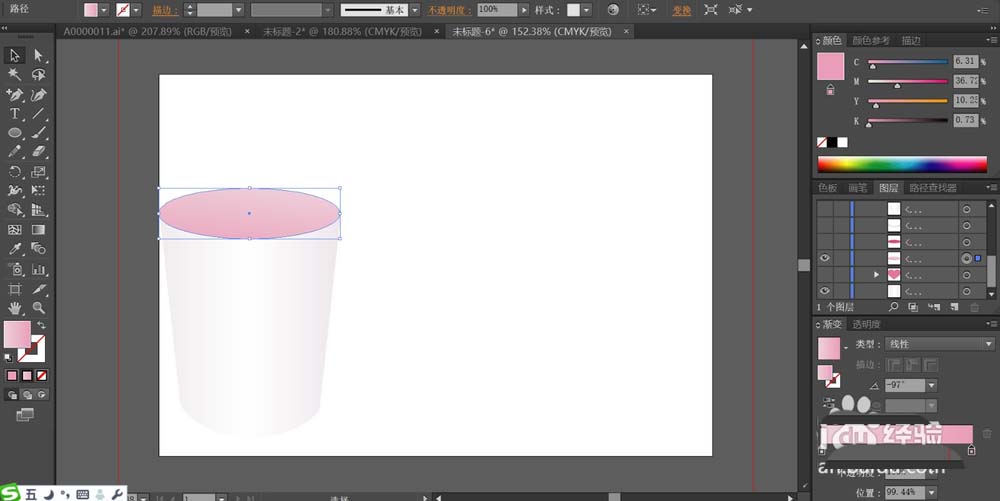
Task: Switch to the A0000011.ai document tab
Action: [148, 32]
